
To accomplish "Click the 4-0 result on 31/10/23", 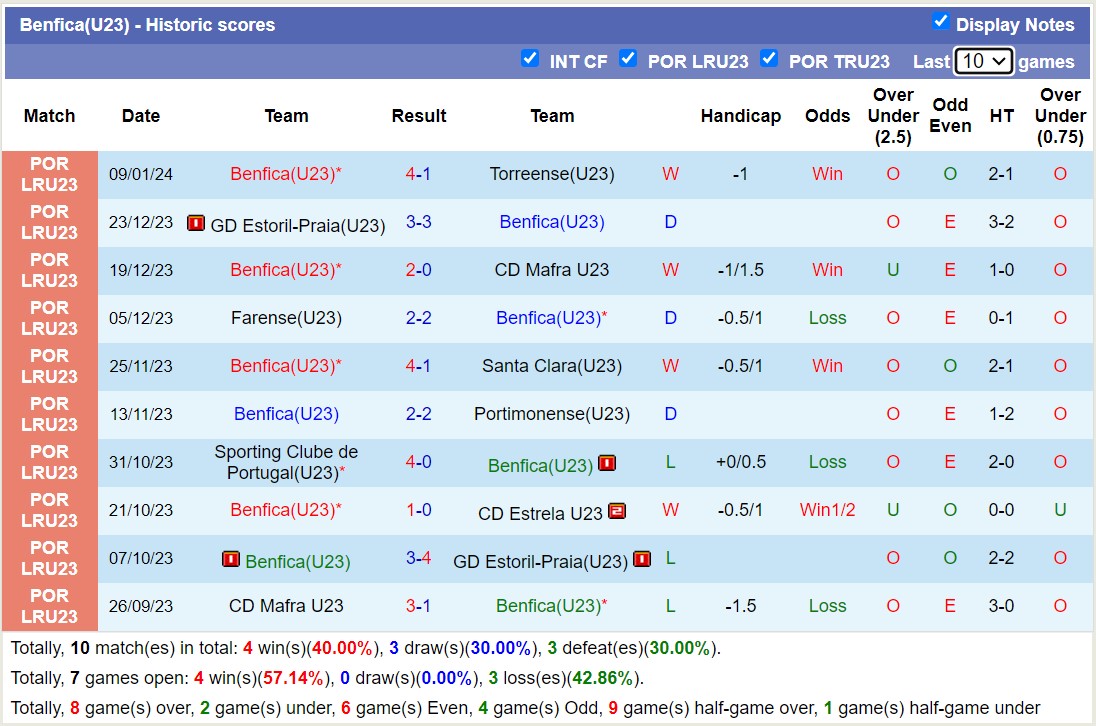I will 418,462.
